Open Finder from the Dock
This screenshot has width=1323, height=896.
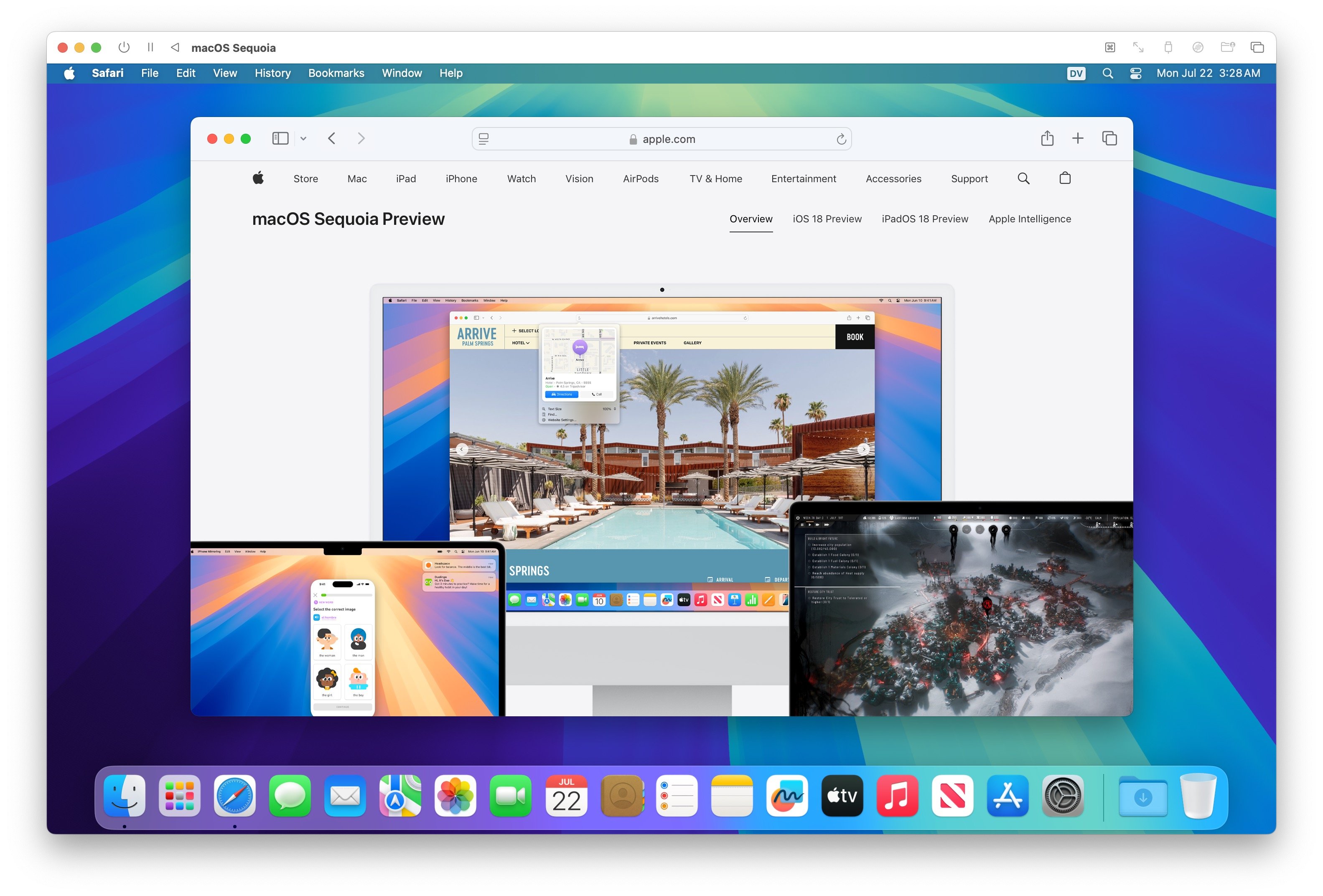pos(124,795)
